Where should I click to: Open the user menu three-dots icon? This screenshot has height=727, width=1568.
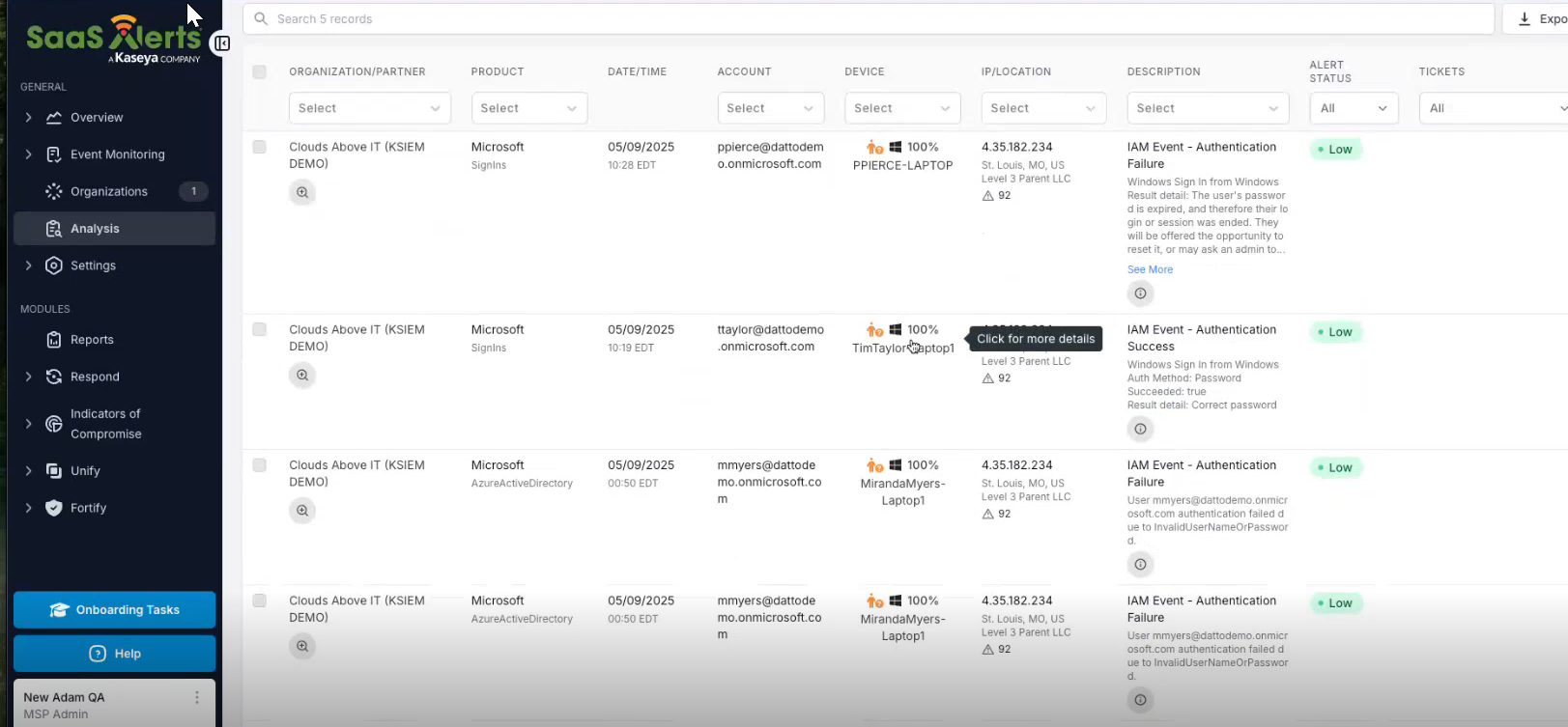click(x=197, y=697)
